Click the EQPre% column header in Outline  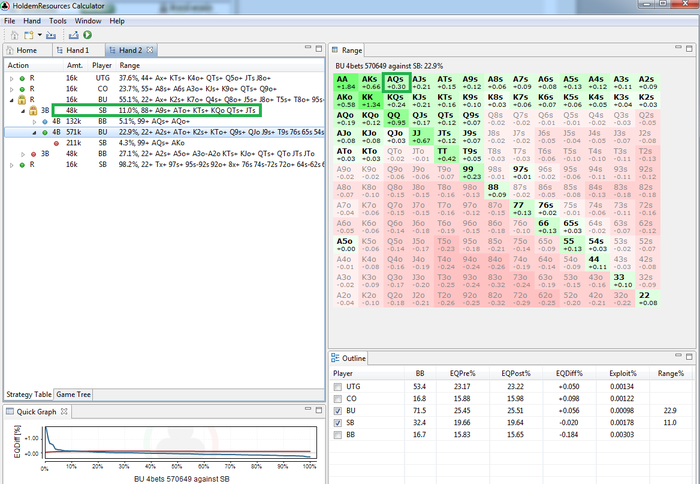(x=462, y=373)
